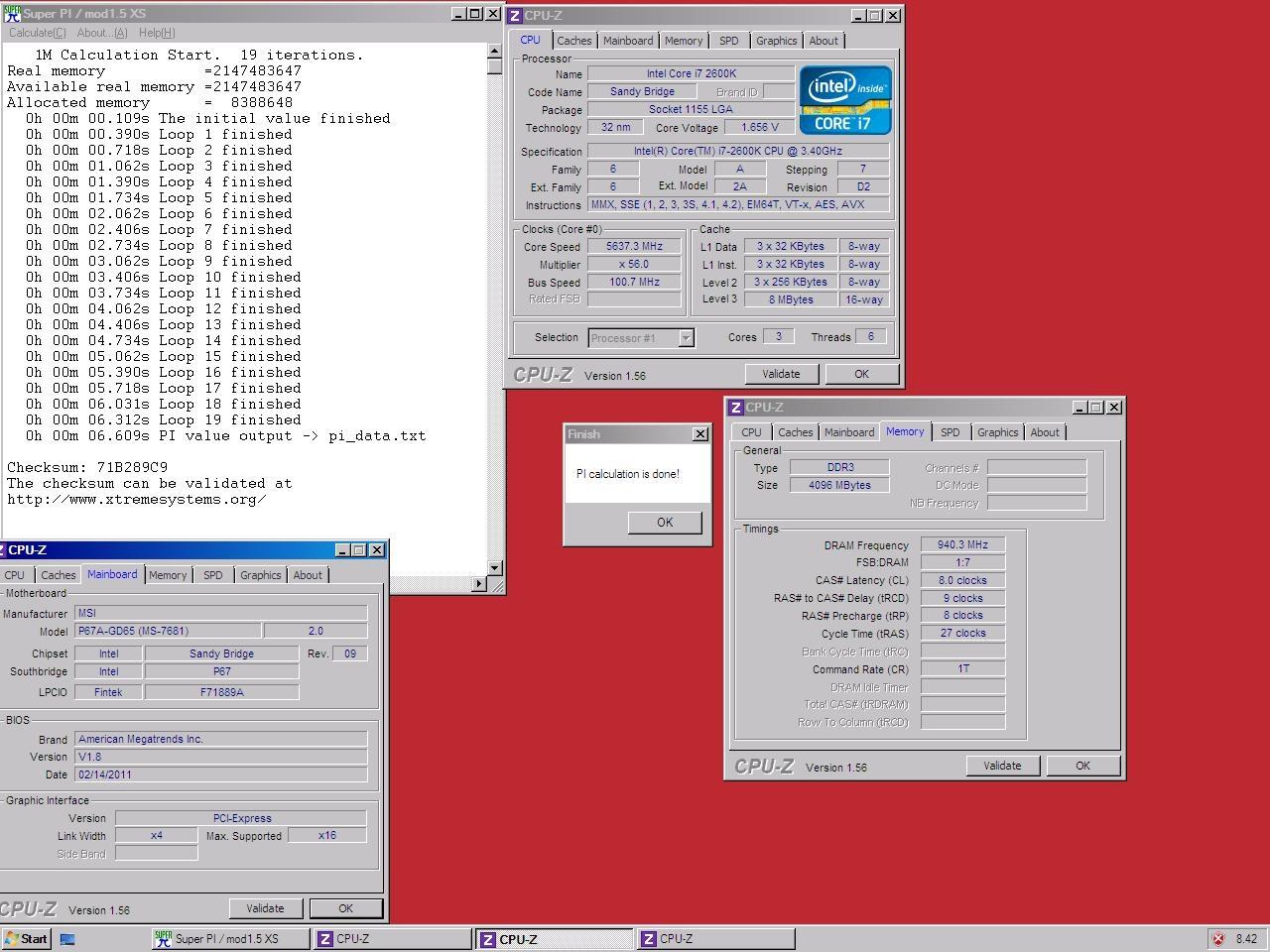Screen dimensions: 1270x952
Task: Click Super PI vertical scrollbar up arrow
Action: [495, 52]
